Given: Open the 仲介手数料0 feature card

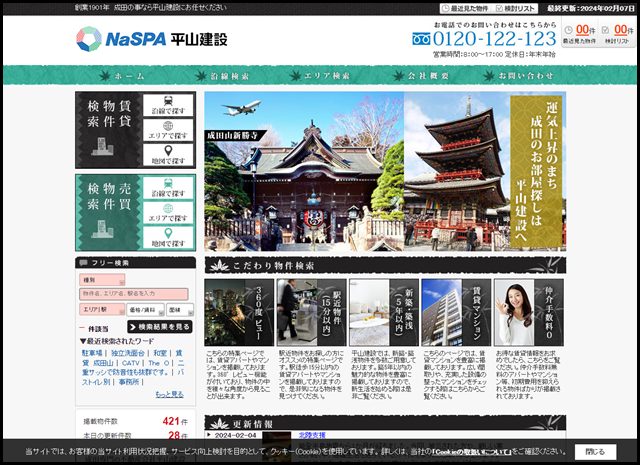Looking at the screenshot, I should (x=529, y=312).
